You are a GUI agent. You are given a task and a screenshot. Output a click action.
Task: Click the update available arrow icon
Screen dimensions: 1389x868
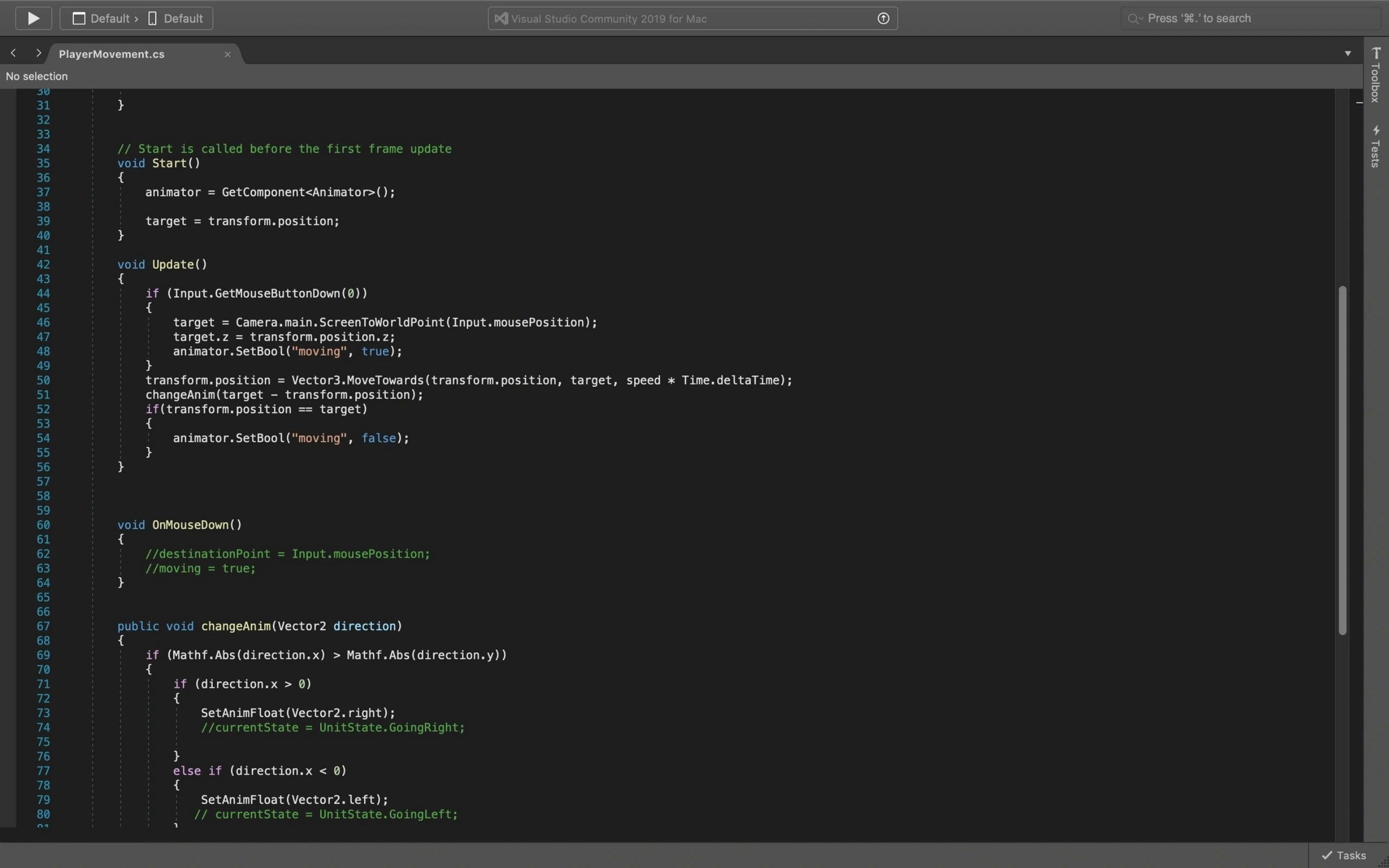point(883,18)
